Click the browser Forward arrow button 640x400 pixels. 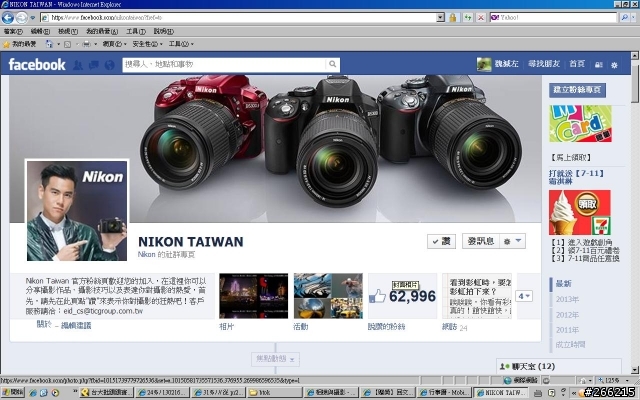click(22, 18)
